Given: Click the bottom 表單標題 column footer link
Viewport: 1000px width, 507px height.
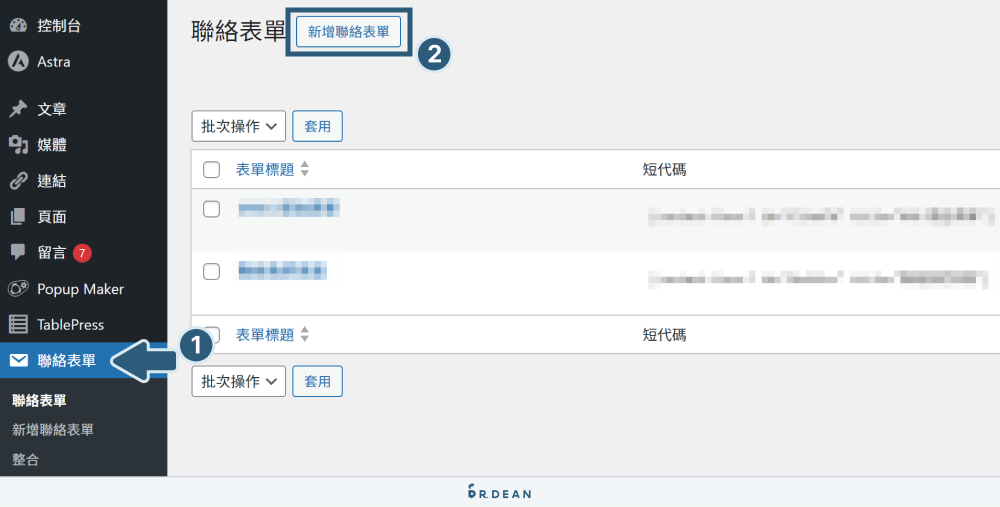Looking at the screenshot, I should pyautogui.click(x=265, y=334).
